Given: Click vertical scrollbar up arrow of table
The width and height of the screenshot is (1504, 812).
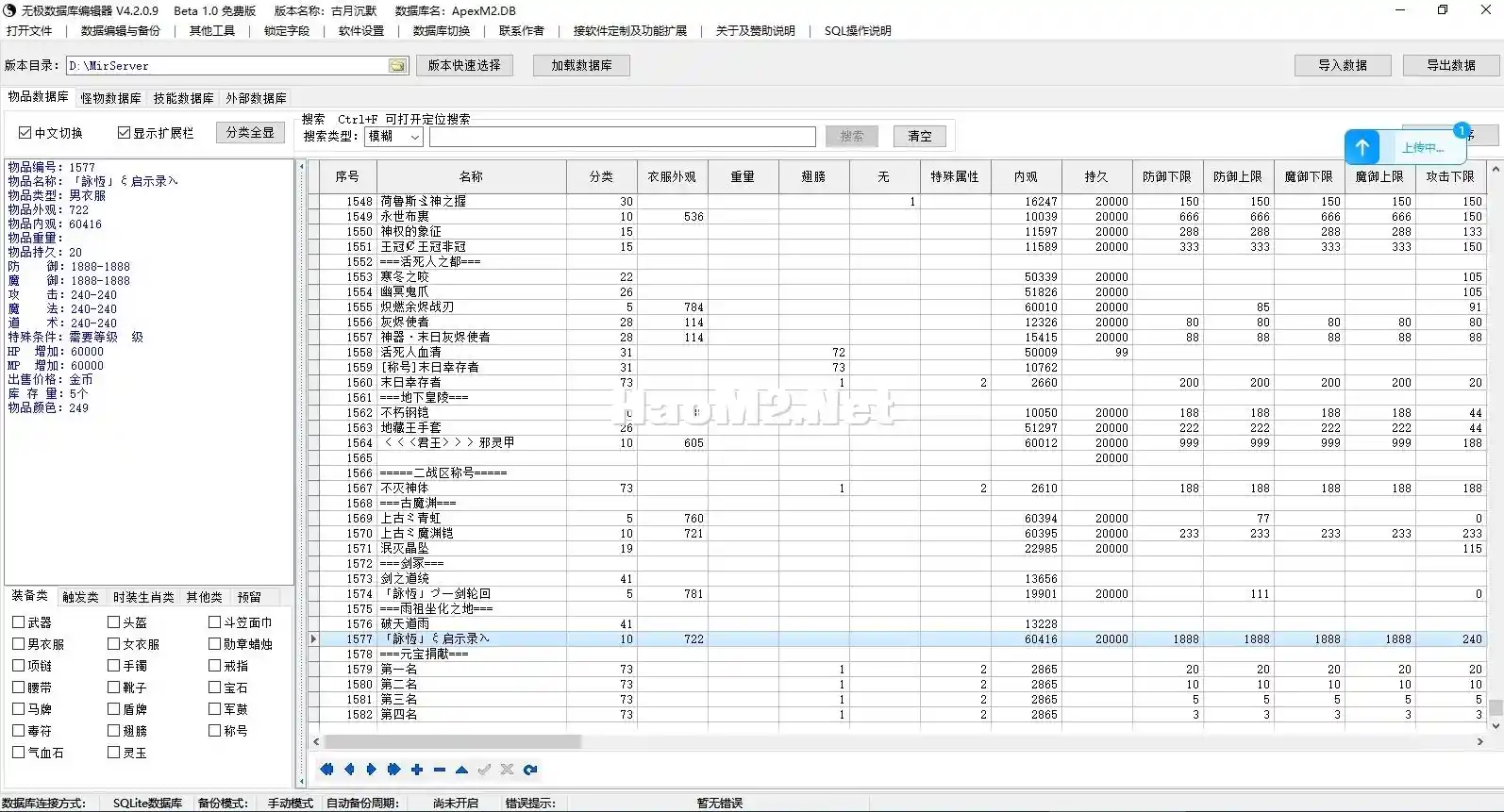Looking at the screenshot, I should pos(1496,170).
